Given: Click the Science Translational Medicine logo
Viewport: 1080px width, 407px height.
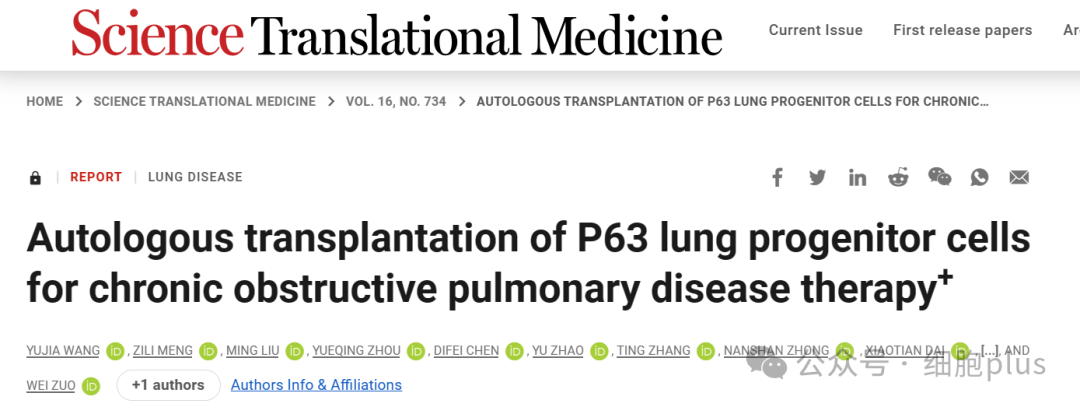Looking at the screenshot, I should click(x=397, y=32).
